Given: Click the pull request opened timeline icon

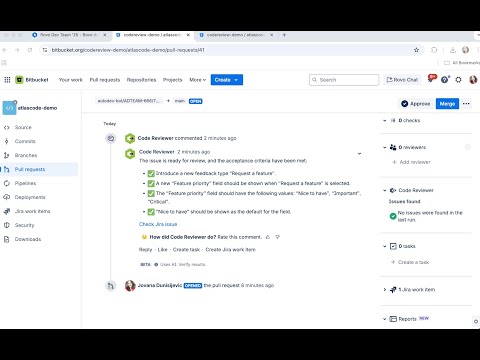Looking at the screenshot, I should [x=111, y=286].
